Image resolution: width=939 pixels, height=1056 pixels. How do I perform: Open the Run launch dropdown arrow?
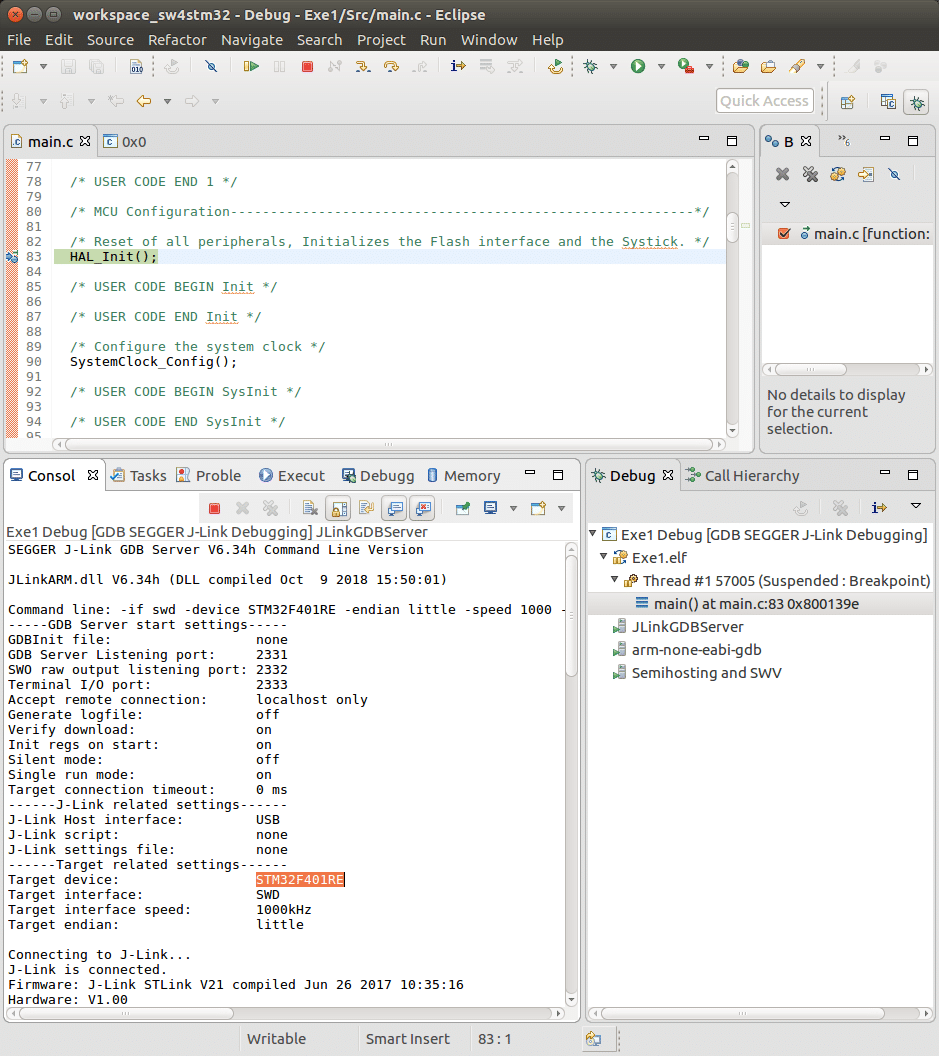662,67
